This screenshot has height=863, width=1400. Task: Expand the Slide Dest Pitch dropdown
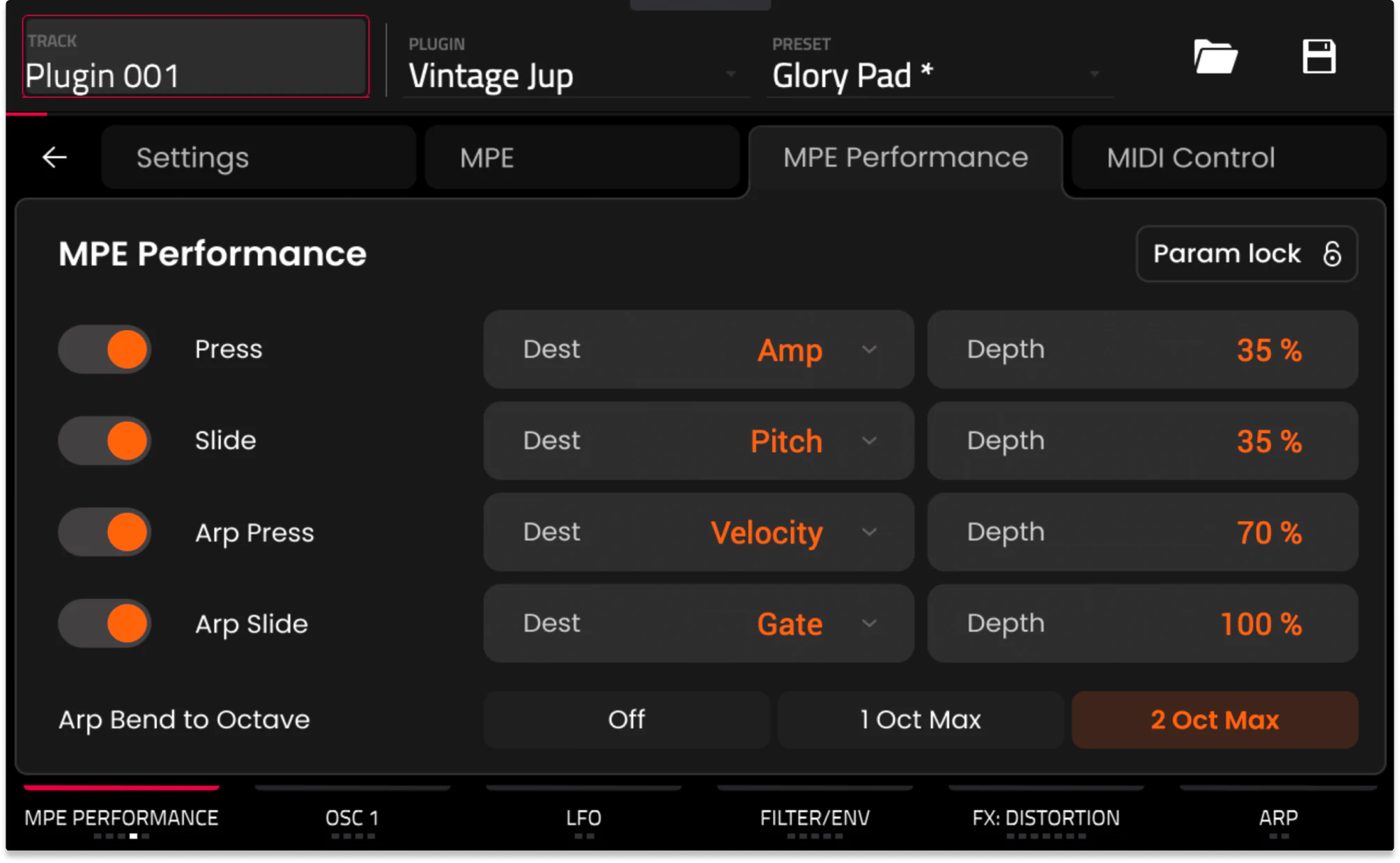pyautogui.click(x=698, y=441)
